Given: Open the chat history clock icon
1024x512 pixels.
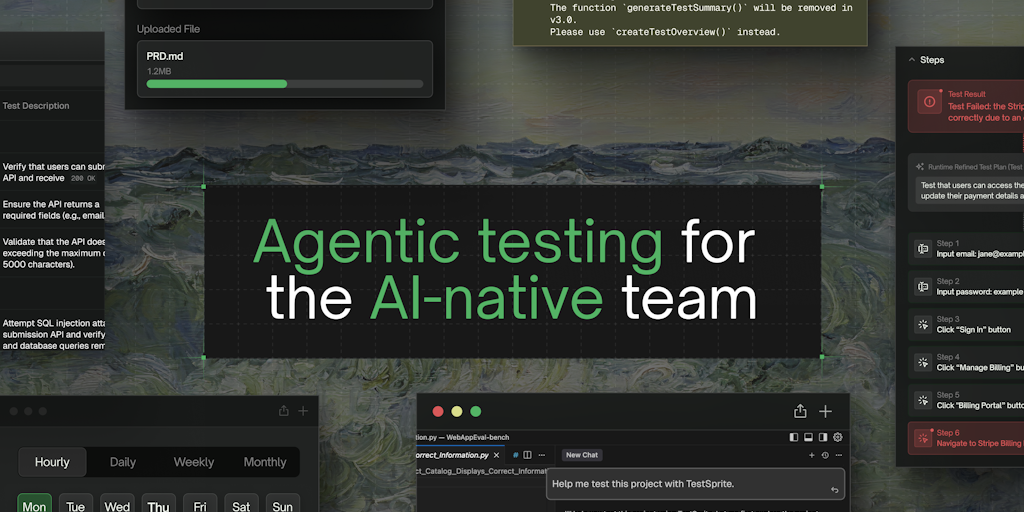Looking at the screenshot, I should coord(825,455).
